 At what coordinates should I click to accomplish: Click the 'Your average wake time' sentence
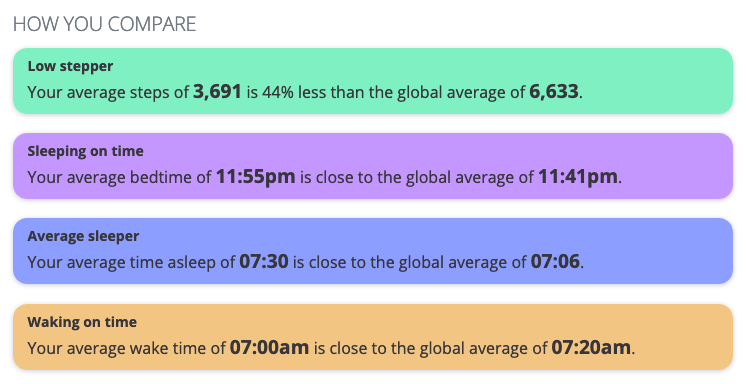click(331, 348)
